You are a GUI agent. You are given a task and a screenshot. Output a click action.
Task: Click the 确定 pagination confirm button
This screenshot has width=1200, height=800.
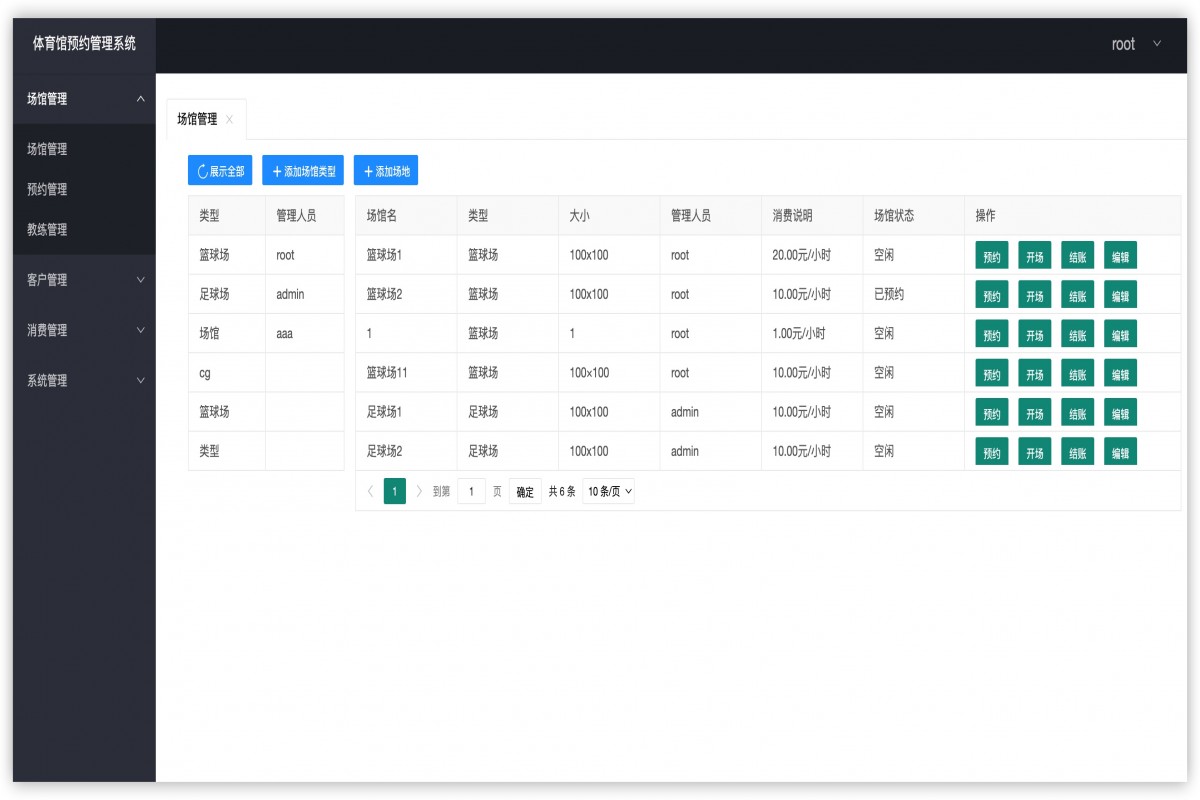coord(524,491)
